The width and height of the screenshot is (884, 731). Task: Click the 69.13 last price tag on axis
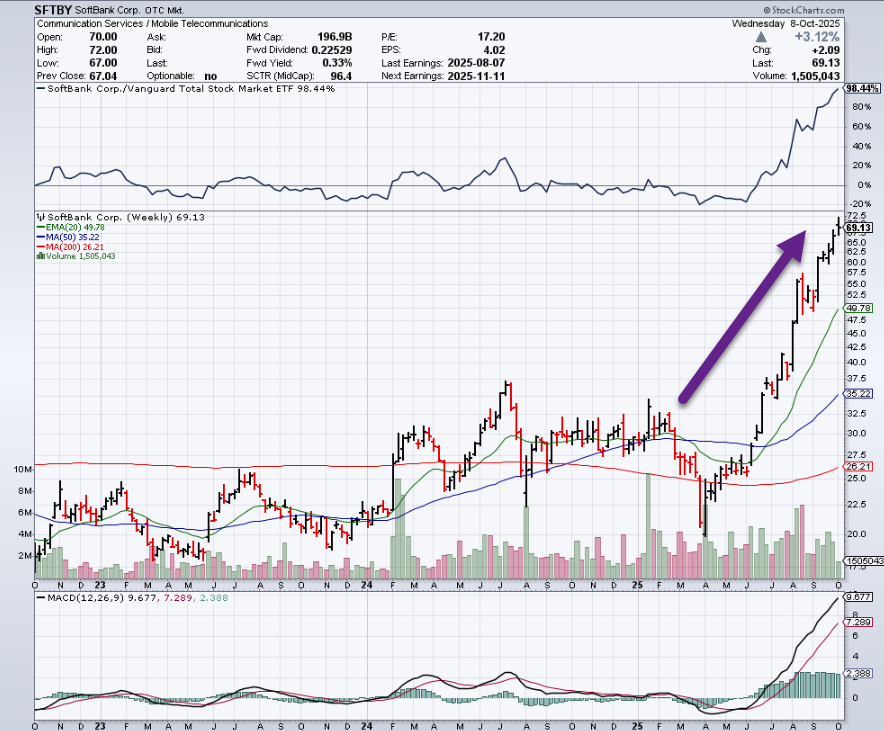tap(860, 228)
